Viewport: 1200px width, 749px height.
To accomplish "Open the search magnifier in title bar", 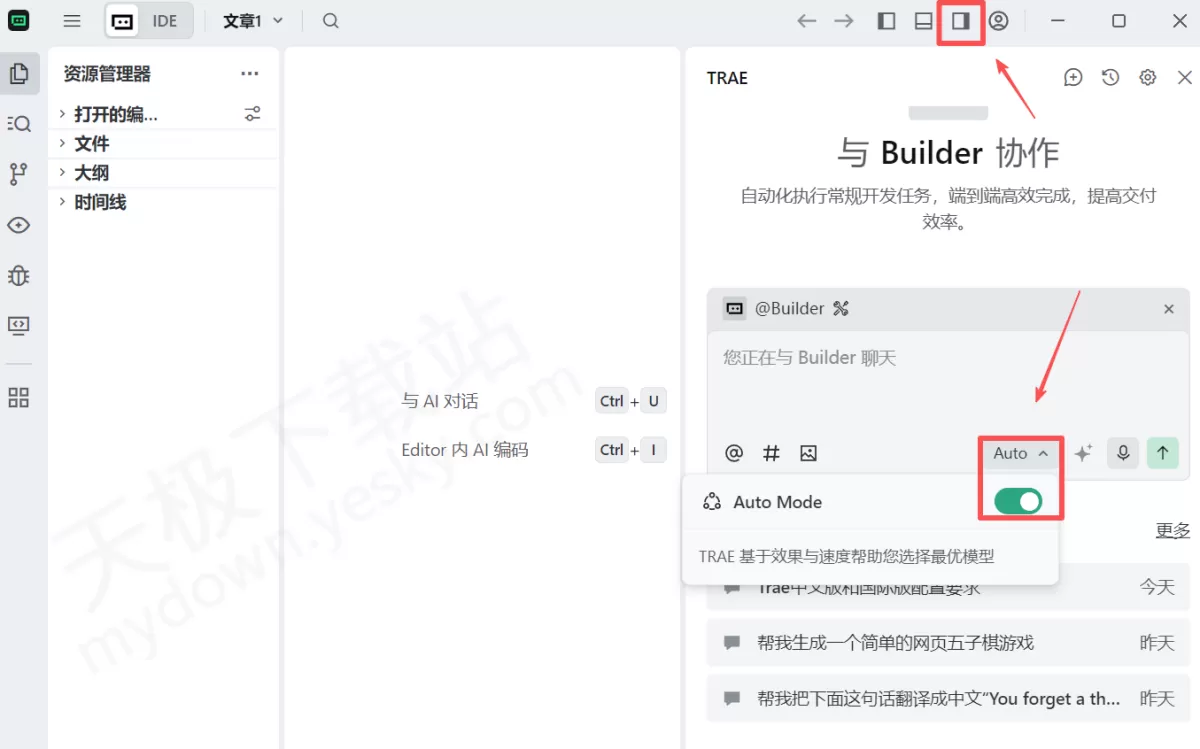I will pyautogui.click(x=331, y=21).
